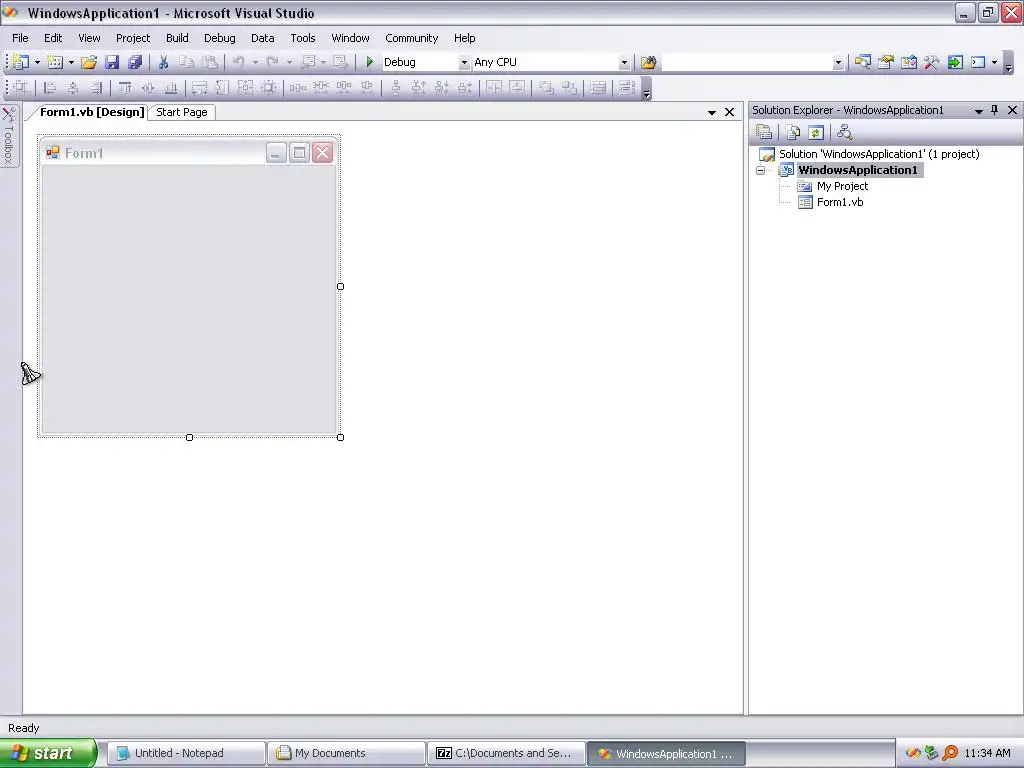Open the empty Find combo box dropdown arrow
This screenshot has width=1024, height=768.
coord(838,63)
